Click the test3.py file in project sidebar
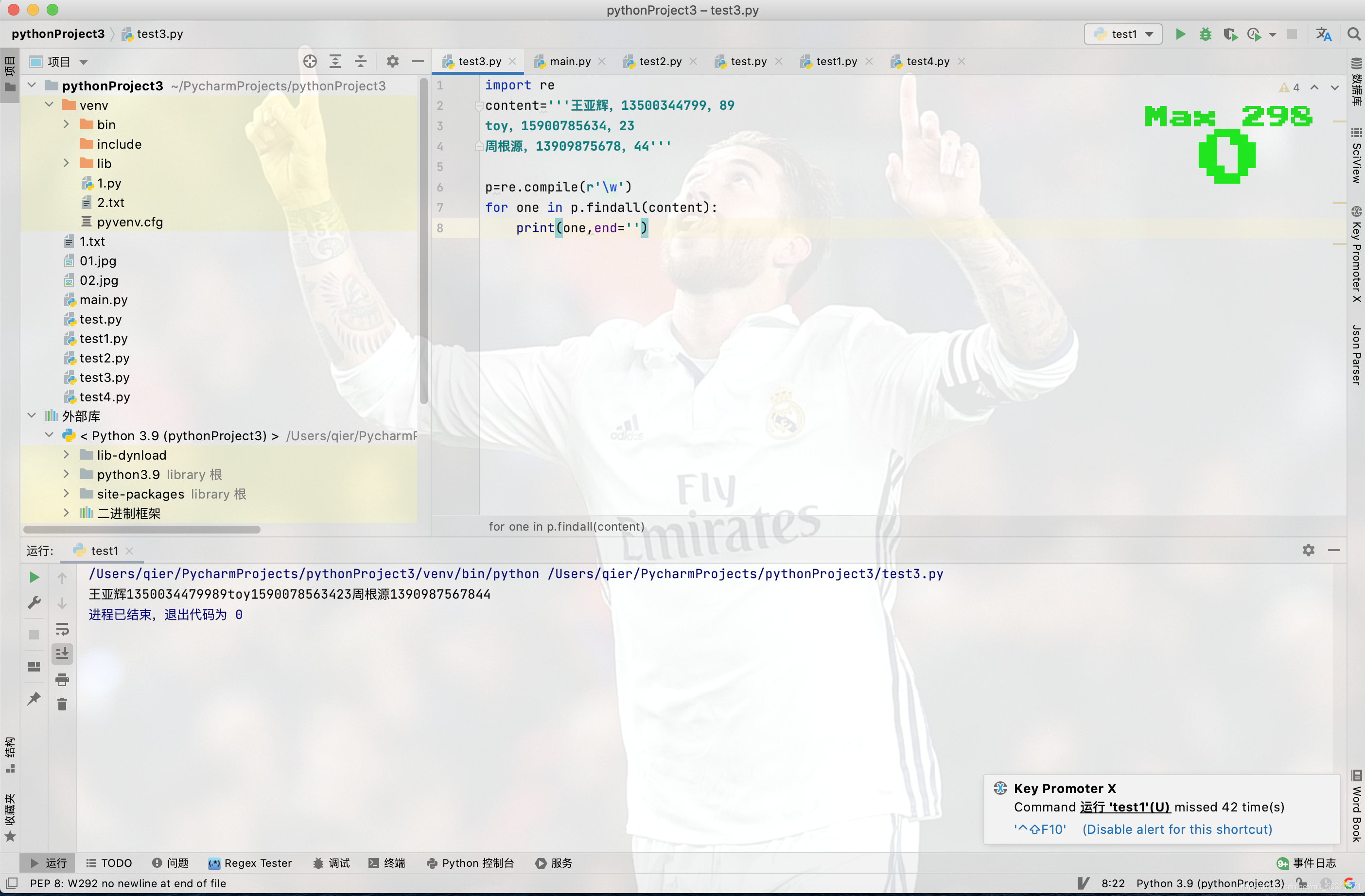The width and height of the screenshot is (1365, 896). click(104, 377)
